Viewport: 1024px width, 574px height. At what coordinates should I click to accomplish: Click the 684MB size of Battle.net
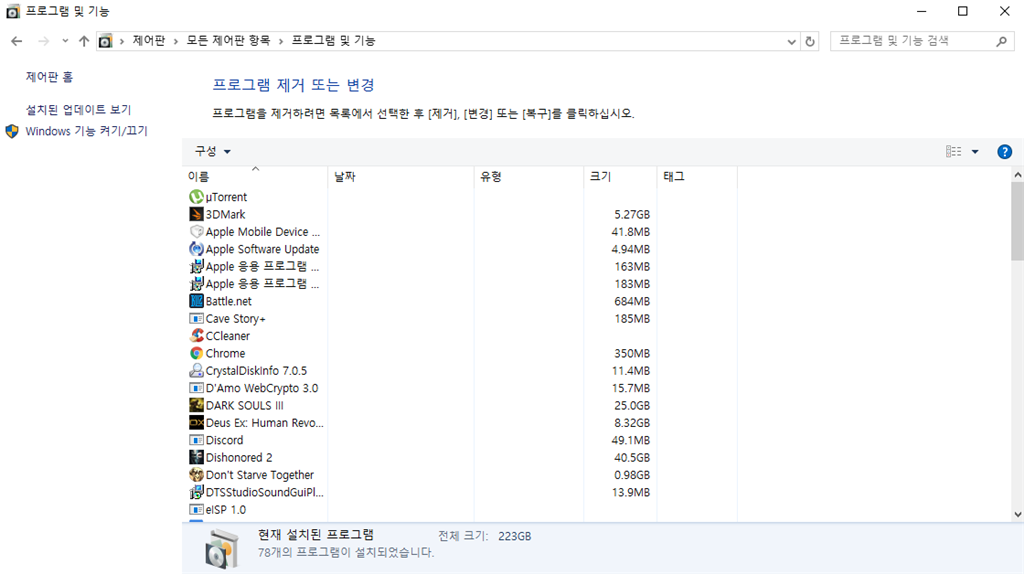coord(632,301)
